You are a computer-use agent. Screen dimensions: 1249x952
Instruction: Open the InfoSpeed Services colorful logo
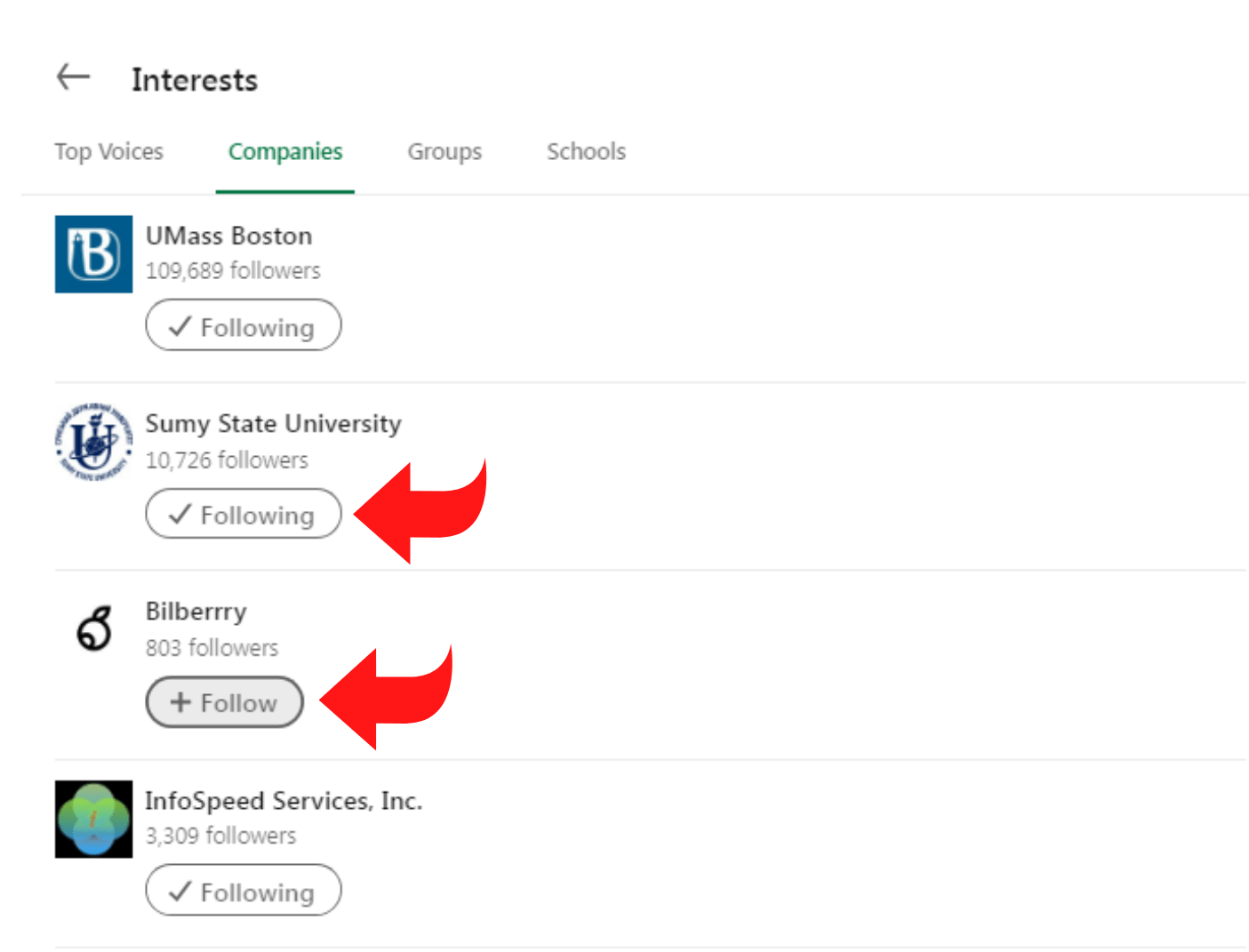(x=93, y=819)
